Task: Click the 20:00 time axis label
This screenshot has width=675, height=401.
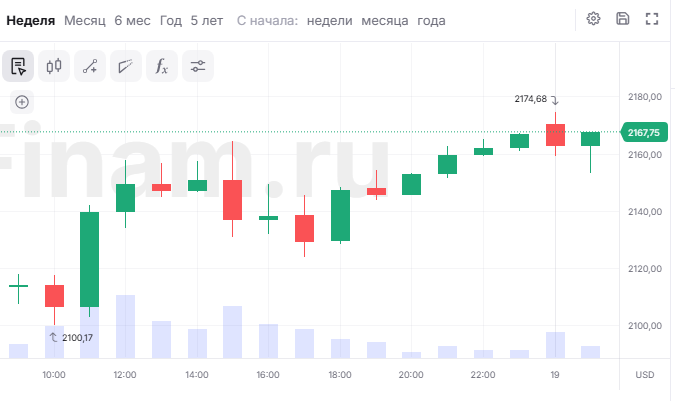Action: pos(411,375)
